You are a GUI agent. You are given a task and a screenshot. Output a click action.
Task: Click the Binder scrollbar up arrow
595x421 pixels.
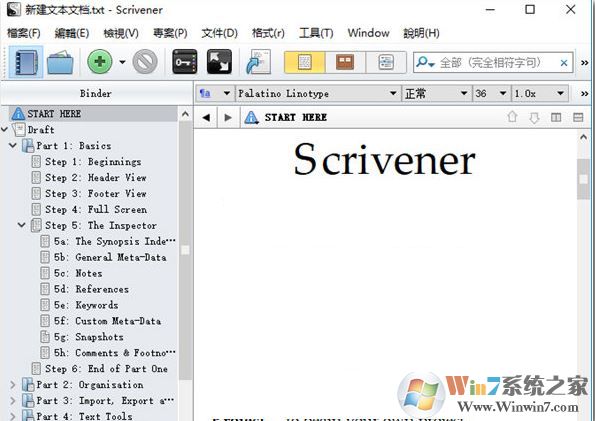pyautogui.click(x=185, y=114)
